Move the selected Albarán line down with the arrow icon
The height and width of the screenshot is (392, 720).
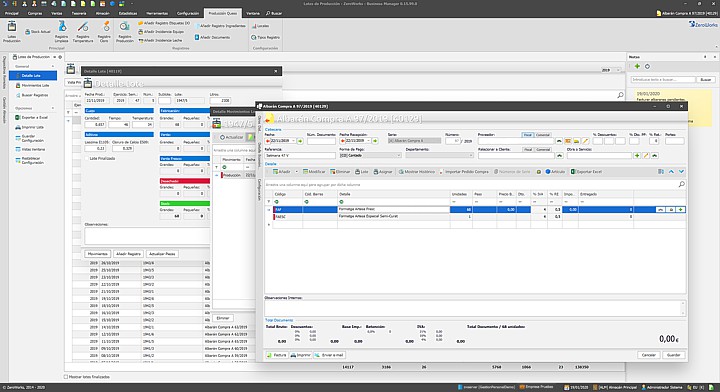click(681, 172)
